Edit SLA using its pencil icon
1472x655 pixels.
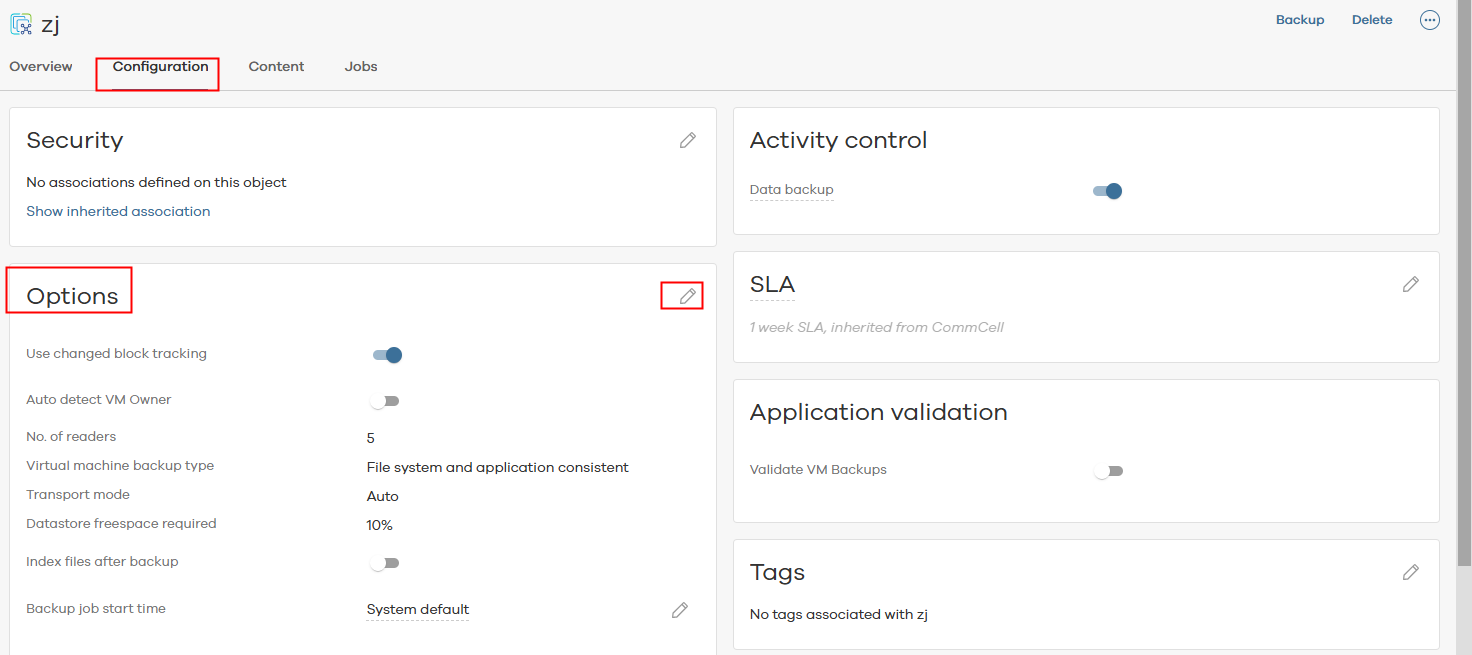click(1411, 284)
